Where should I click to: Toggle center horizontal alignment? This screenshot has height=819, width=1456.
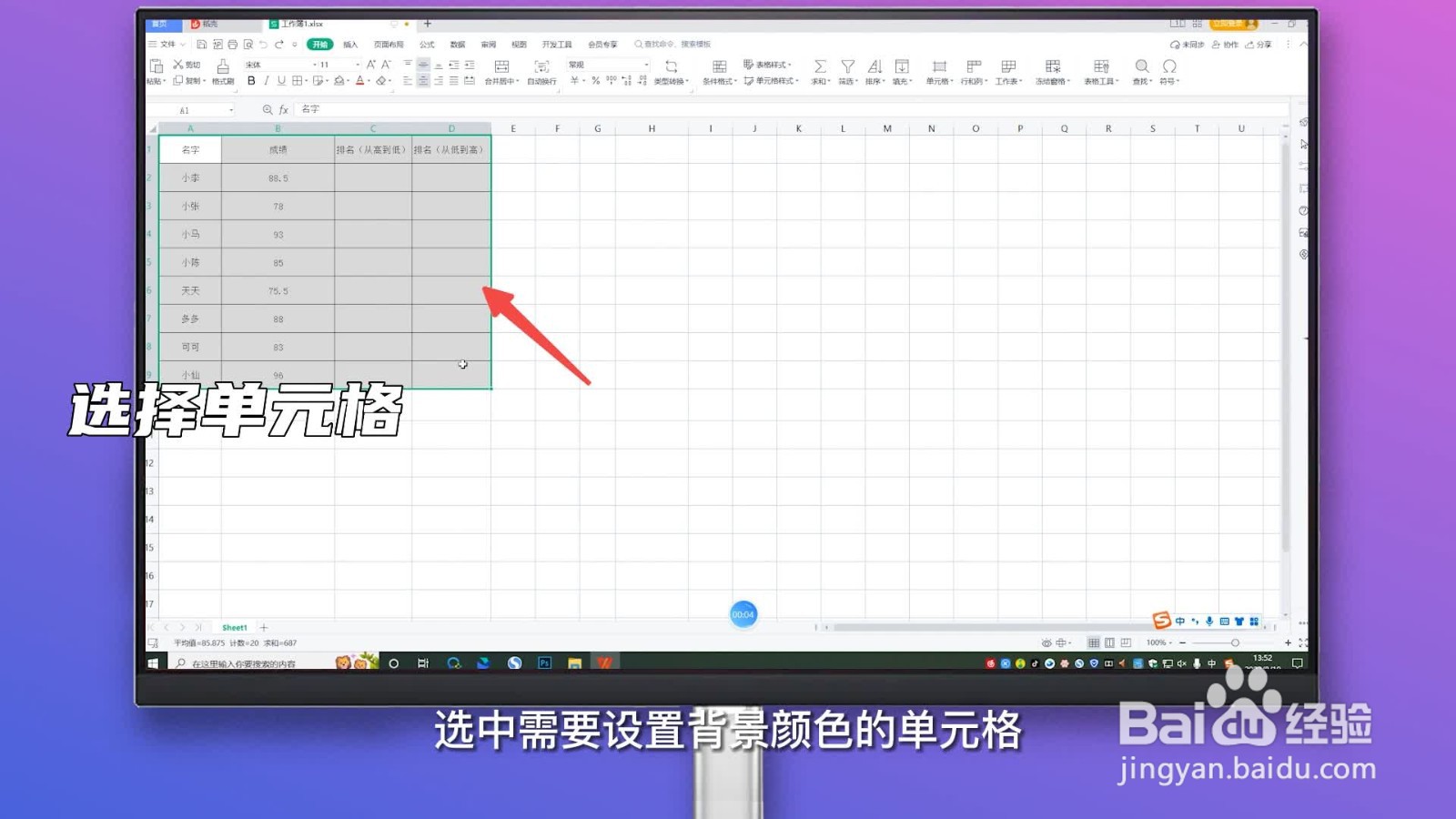[x=423, y=80]
